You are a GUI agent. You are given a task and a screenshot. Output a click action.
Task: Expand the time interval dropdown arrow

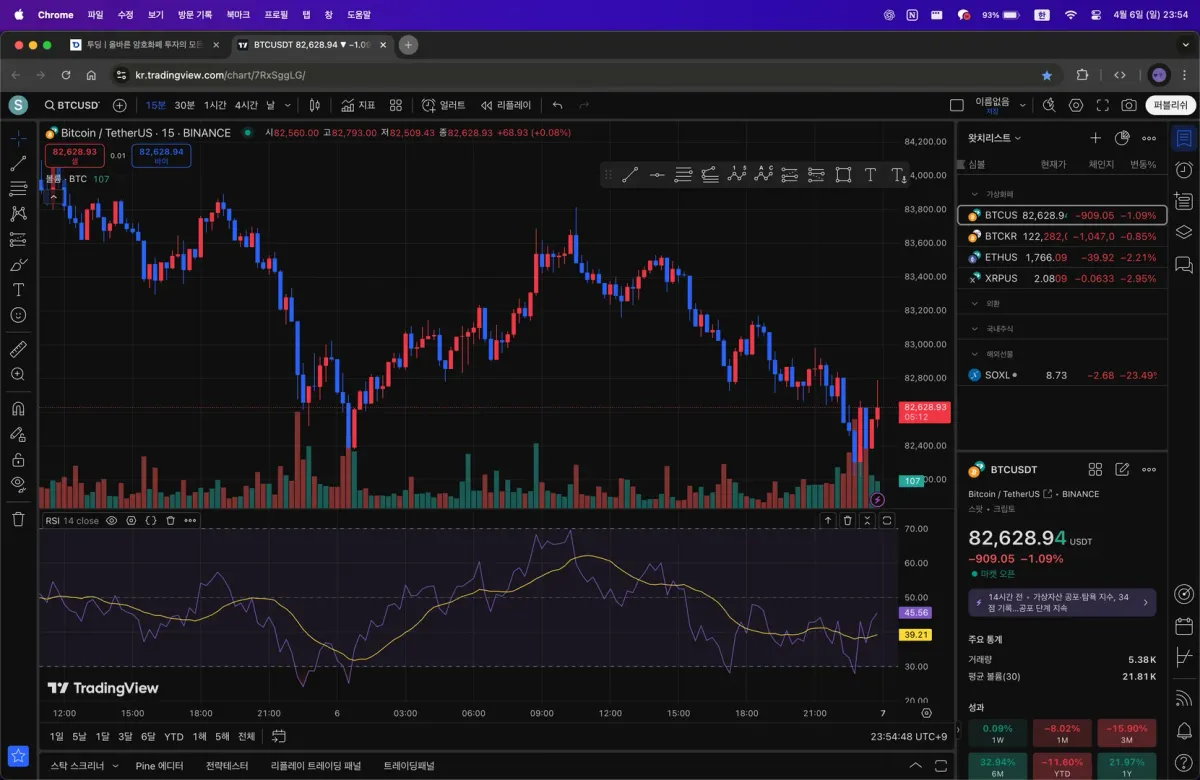point(287,105)
